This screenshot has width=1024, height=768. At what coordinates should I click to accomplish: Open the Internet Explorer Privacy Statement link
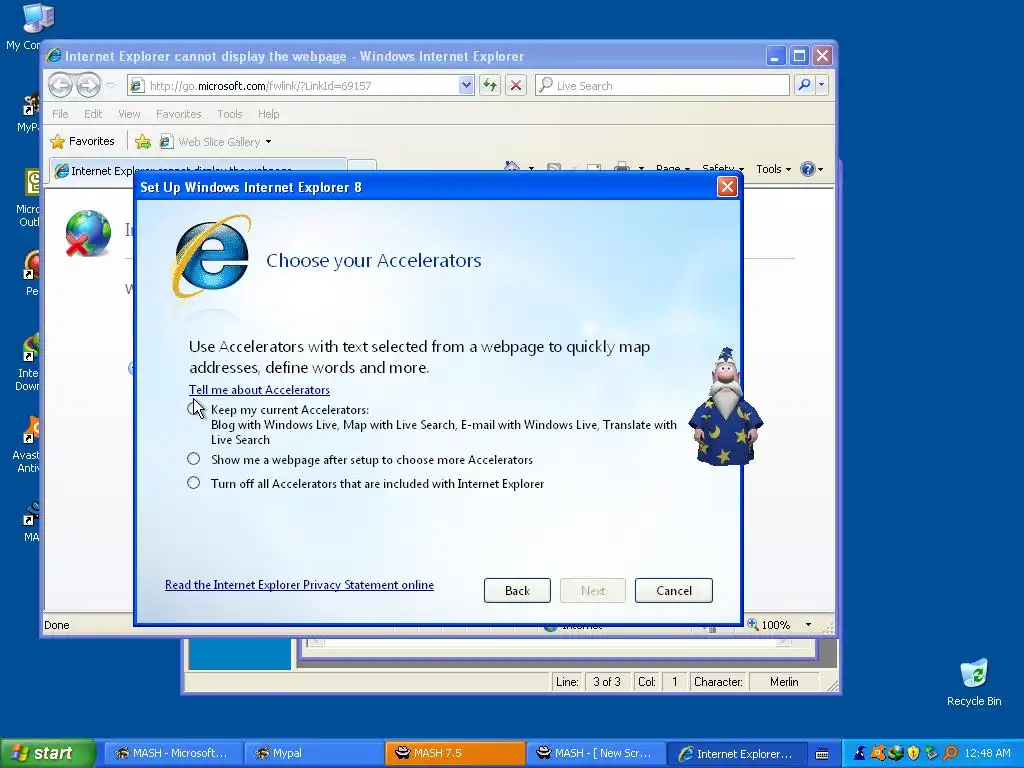click(x=299, y=585)
